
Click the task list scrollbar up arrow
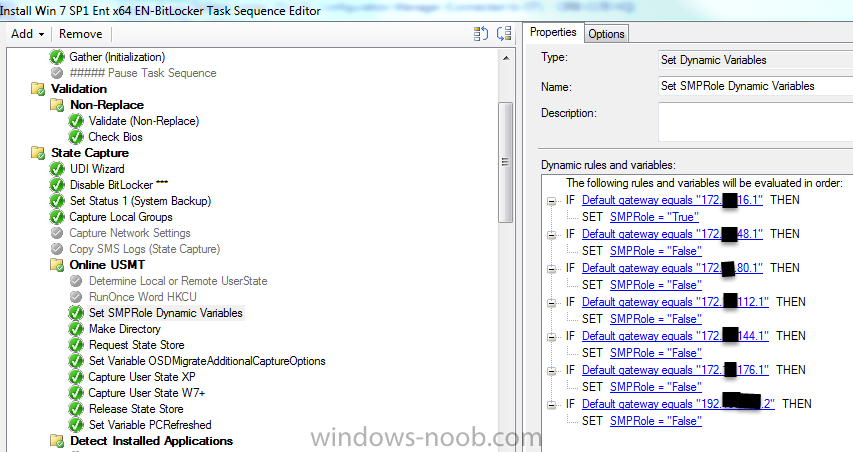pos(506,58)
